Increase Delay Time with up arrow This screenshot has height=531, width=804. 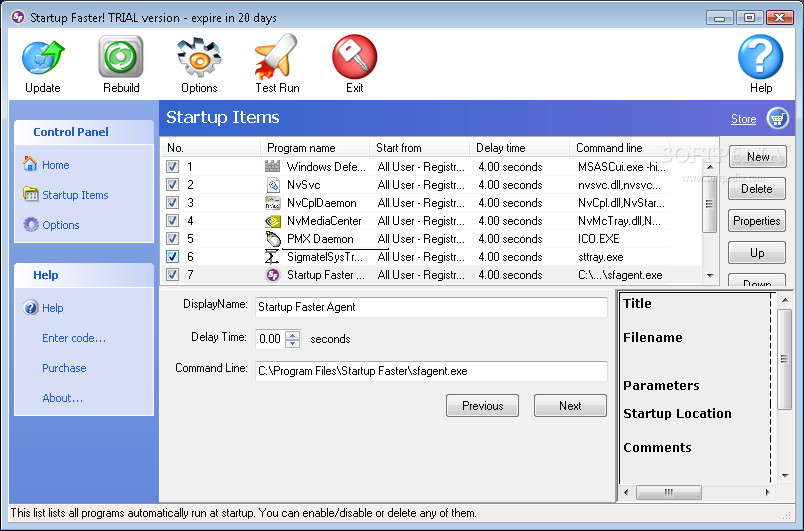[293, 335]
